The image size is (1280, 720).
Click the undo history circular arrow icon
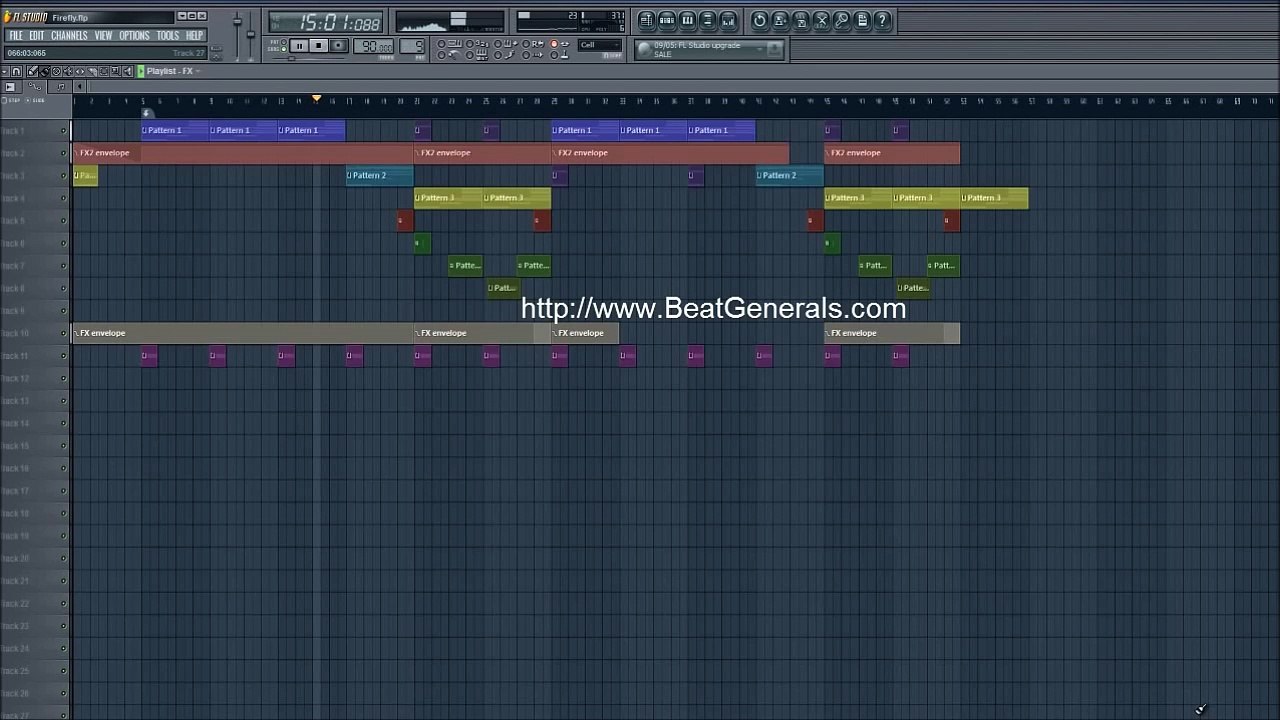coord(760,21)
